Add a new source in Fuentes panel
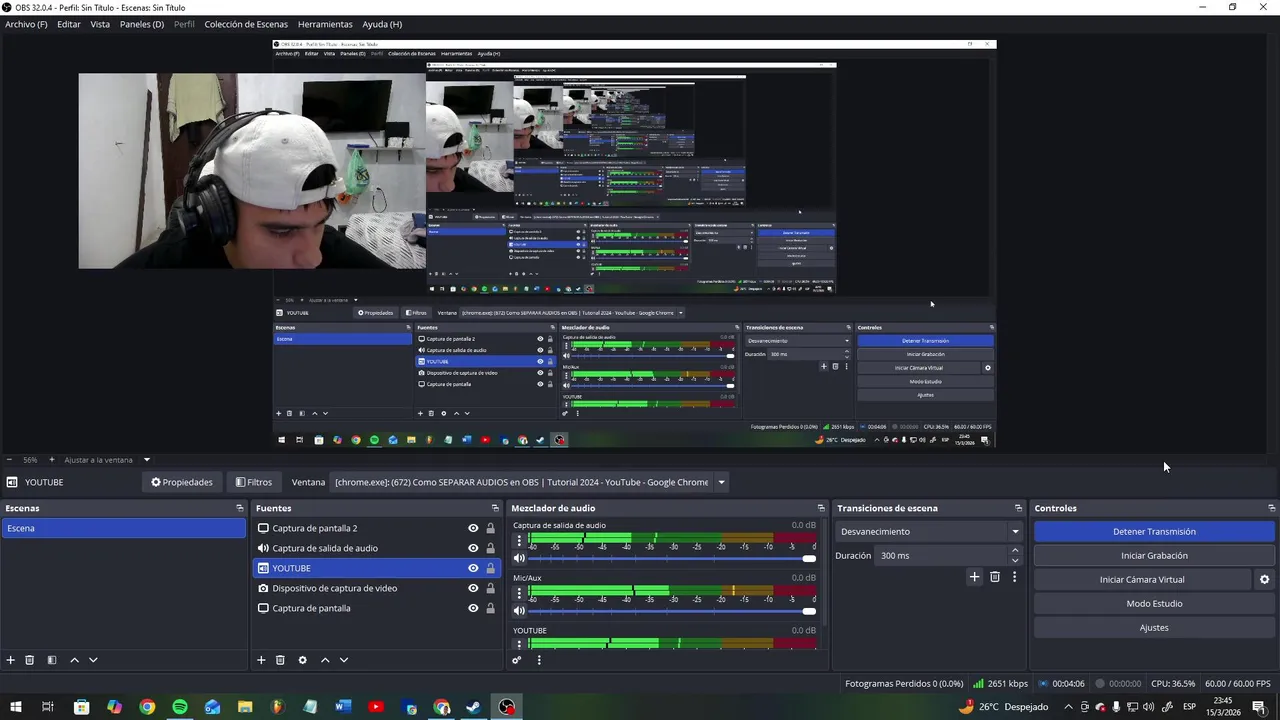The image size is (1280, 720). click(x=261, y=660)
